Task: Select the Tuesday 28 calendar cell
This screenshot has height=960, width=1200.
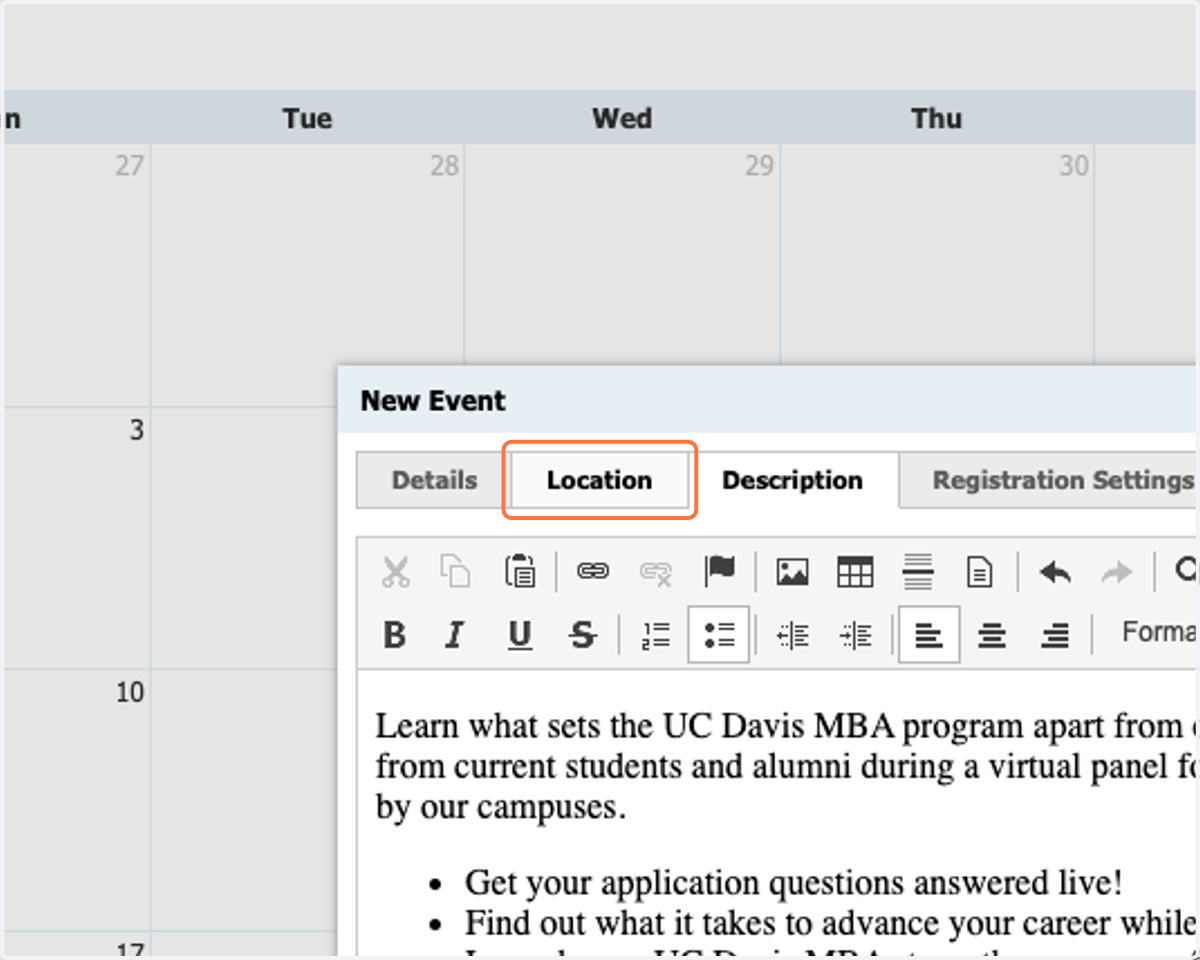Action: click(x=308, y=275)
